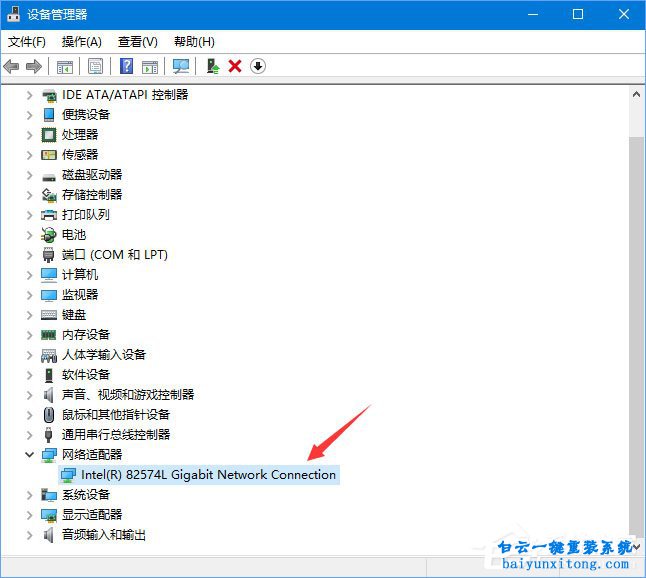This screenshot has height=578, width=646.
Task: Click the 鼠标和其他指针设备 mouse icon
Action: pos(49,414)
